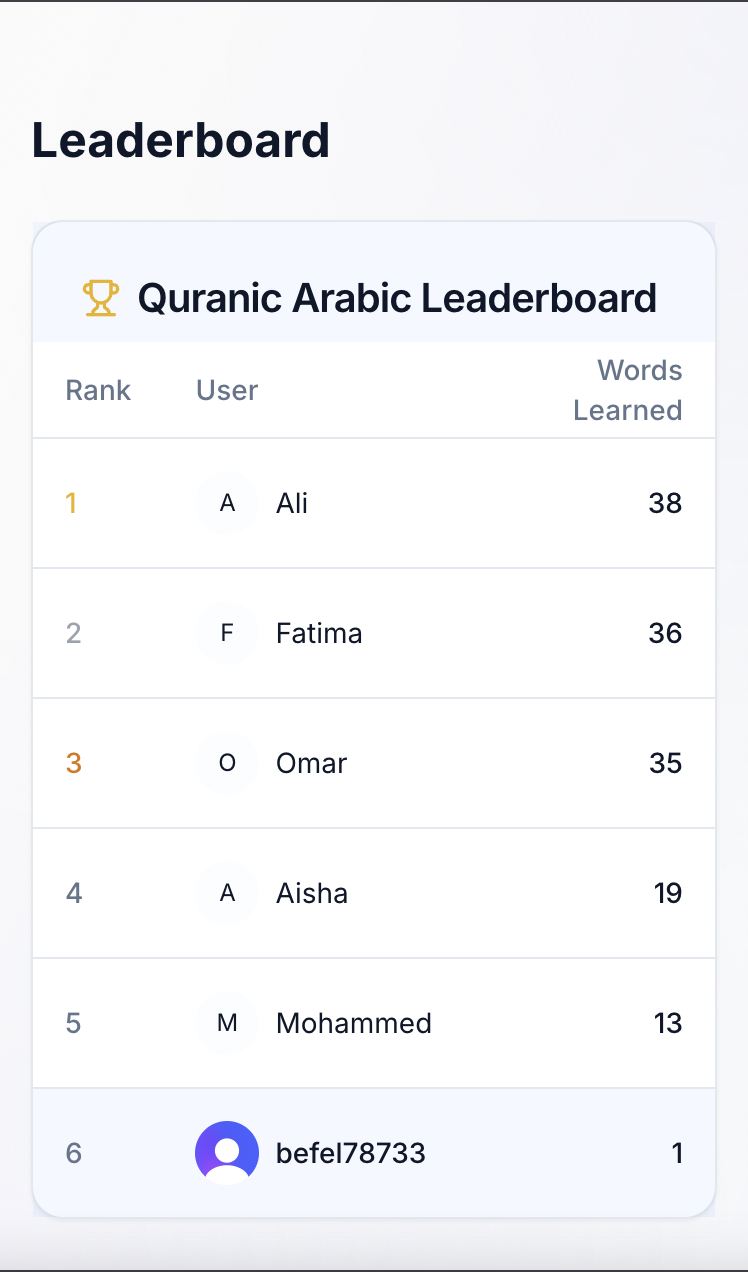748x1272 pixels.
Task: Click Aisha's letter A avatar
Action: point(227,893)
